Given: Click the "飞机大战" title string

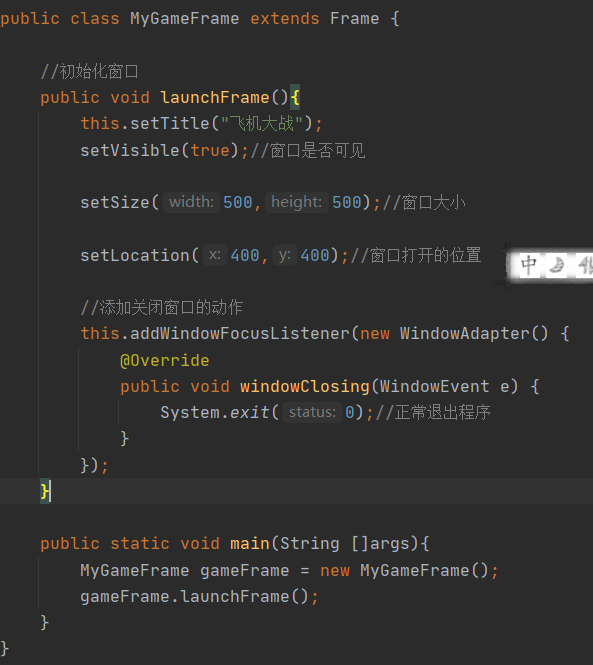Looking at the screenshot, I should [262, 124].
